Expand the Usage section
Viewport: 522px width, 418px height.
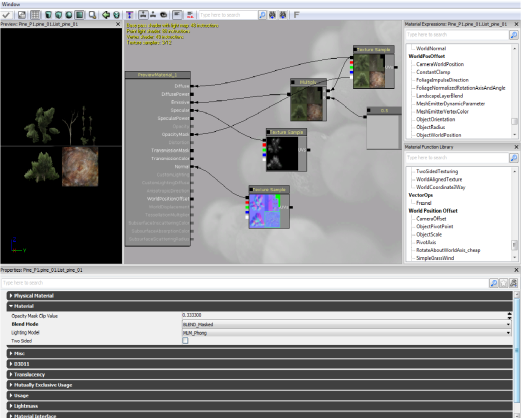259,395
